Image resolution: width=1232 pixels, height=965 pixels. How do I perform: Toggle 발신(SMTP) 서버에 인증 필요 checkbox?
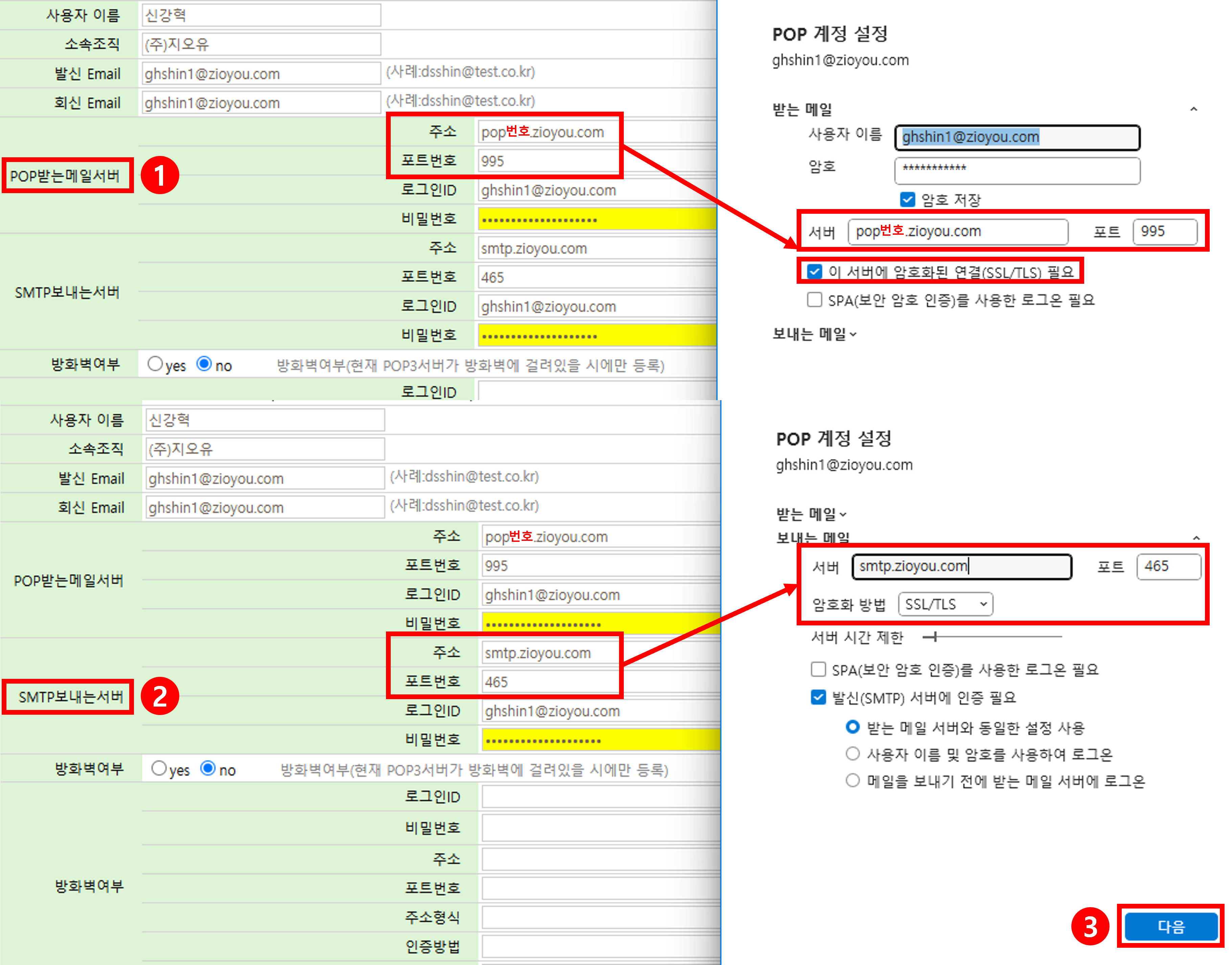pos(818,697)
